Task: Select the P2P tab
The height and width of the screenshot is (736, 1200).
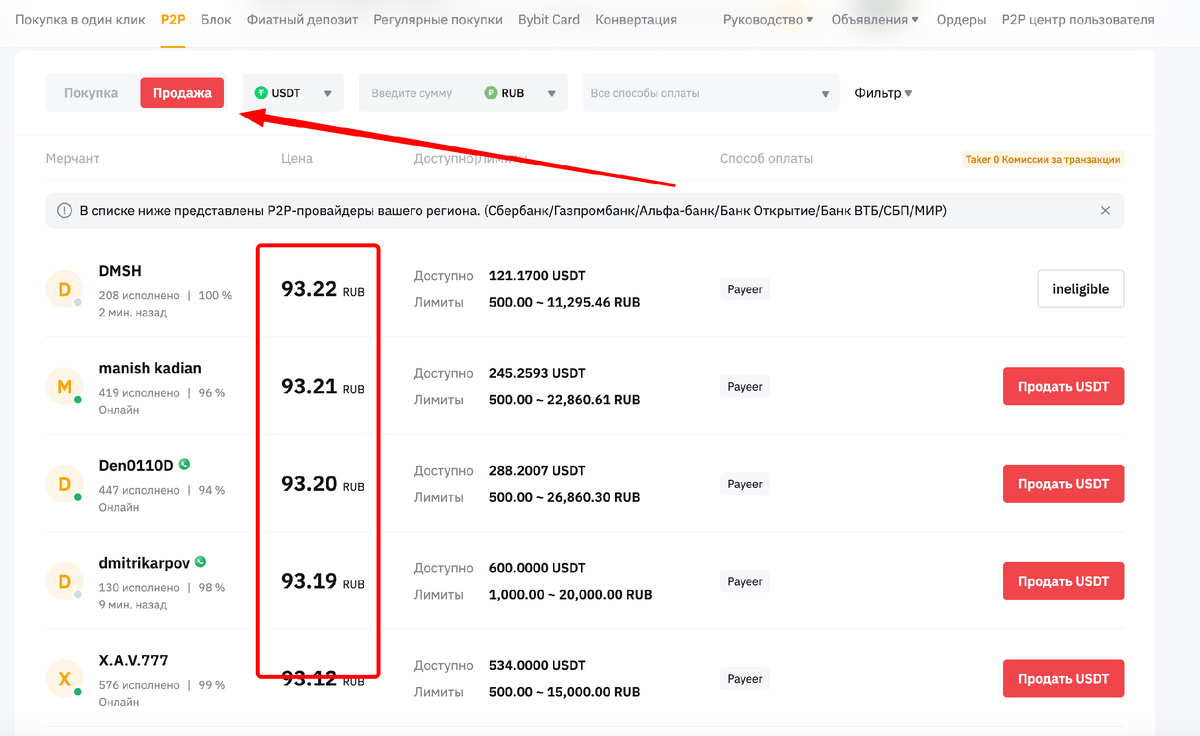Action: pos(173,19)
